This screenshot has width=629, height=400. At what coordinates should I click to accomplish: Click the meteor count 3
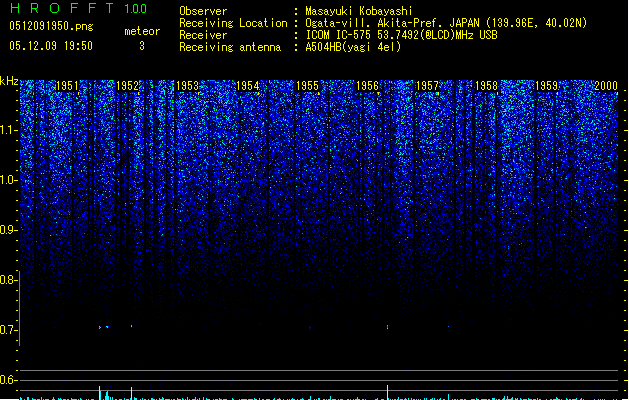click(142, 46)
